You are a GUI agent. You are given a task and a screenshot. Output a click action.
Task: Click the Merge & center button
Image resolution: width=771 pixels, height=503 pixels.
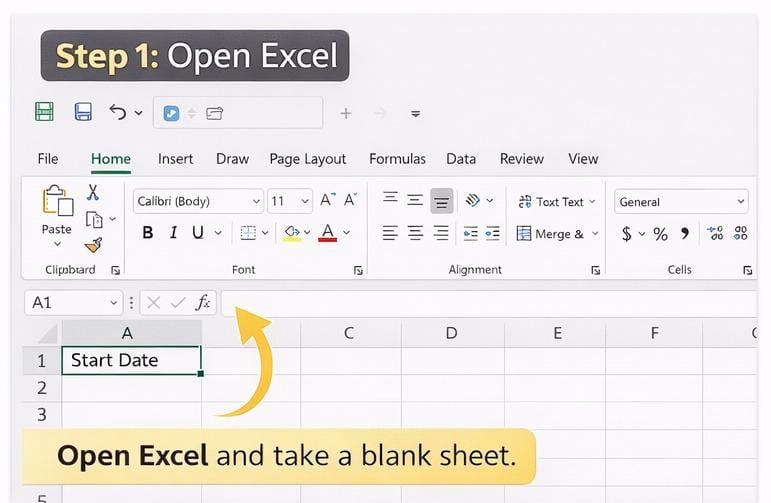click(x=550, y=234)
